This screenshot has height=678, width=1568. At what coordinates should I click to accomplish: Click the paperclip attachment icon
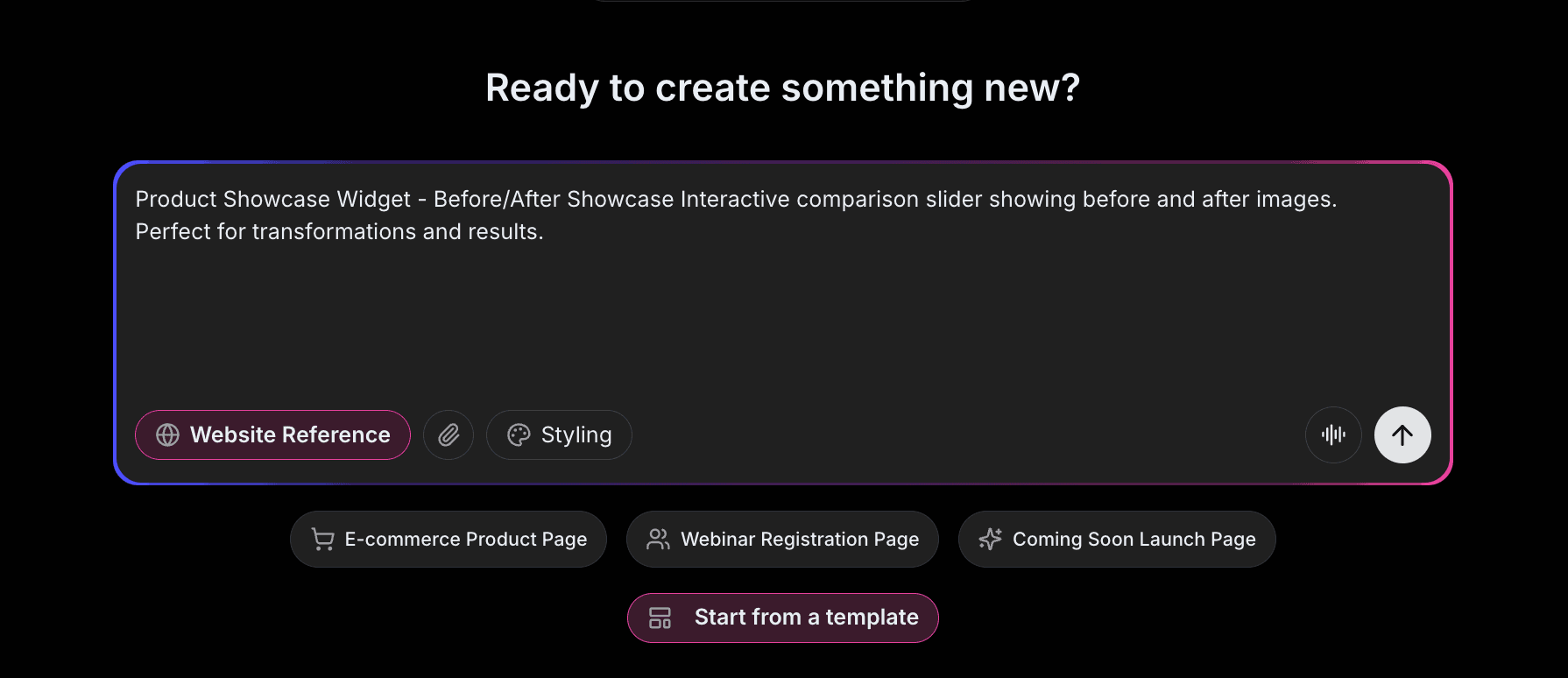point(448,434)
